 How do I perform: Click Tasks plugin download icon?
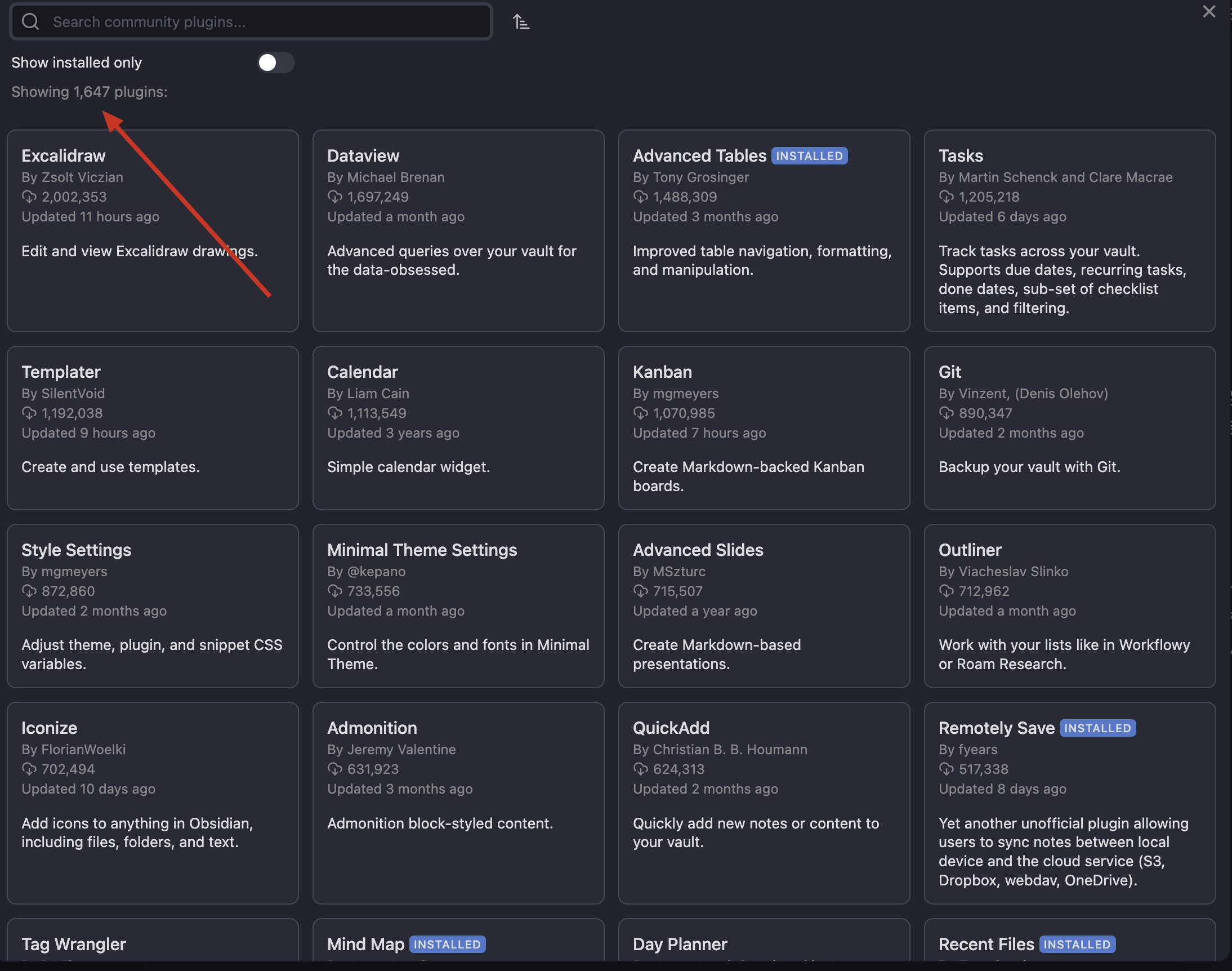(x=946, y=197)
